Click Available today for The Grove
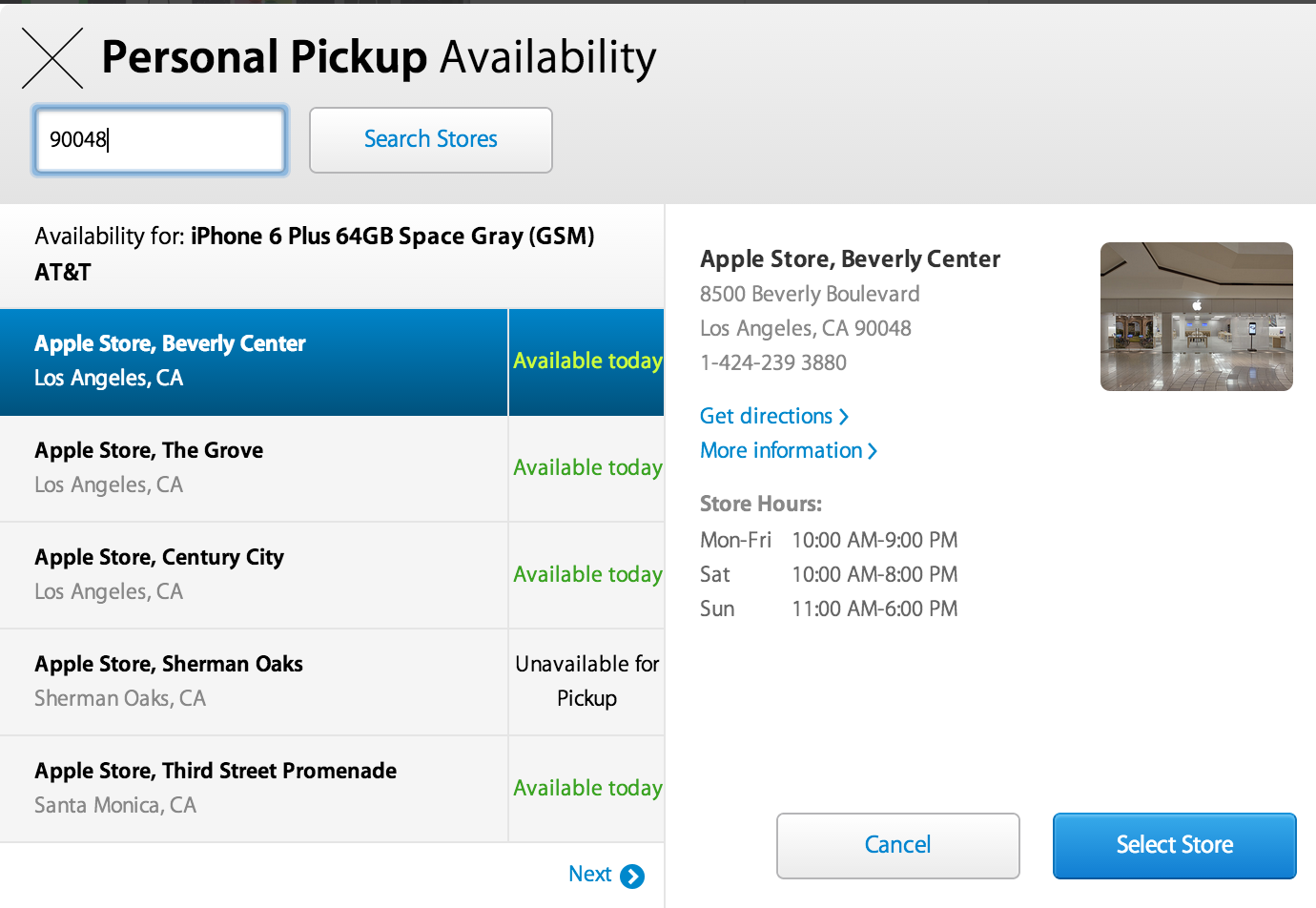This screenshot has width=1316, height=908. coord(587,467)
